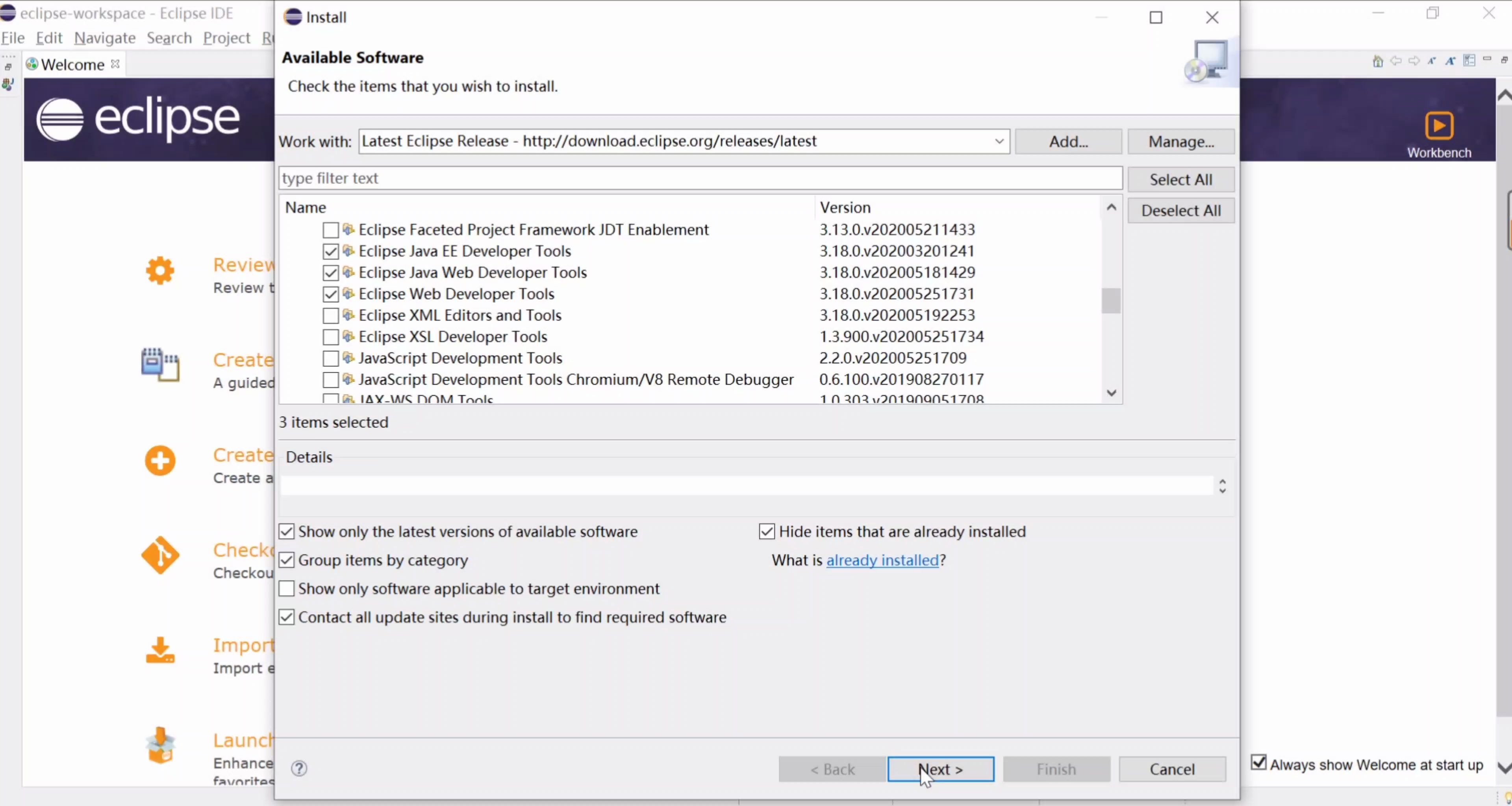
Task: Uncheck Eclipse Java EE Developer Tools
Action: coord(330,251)
